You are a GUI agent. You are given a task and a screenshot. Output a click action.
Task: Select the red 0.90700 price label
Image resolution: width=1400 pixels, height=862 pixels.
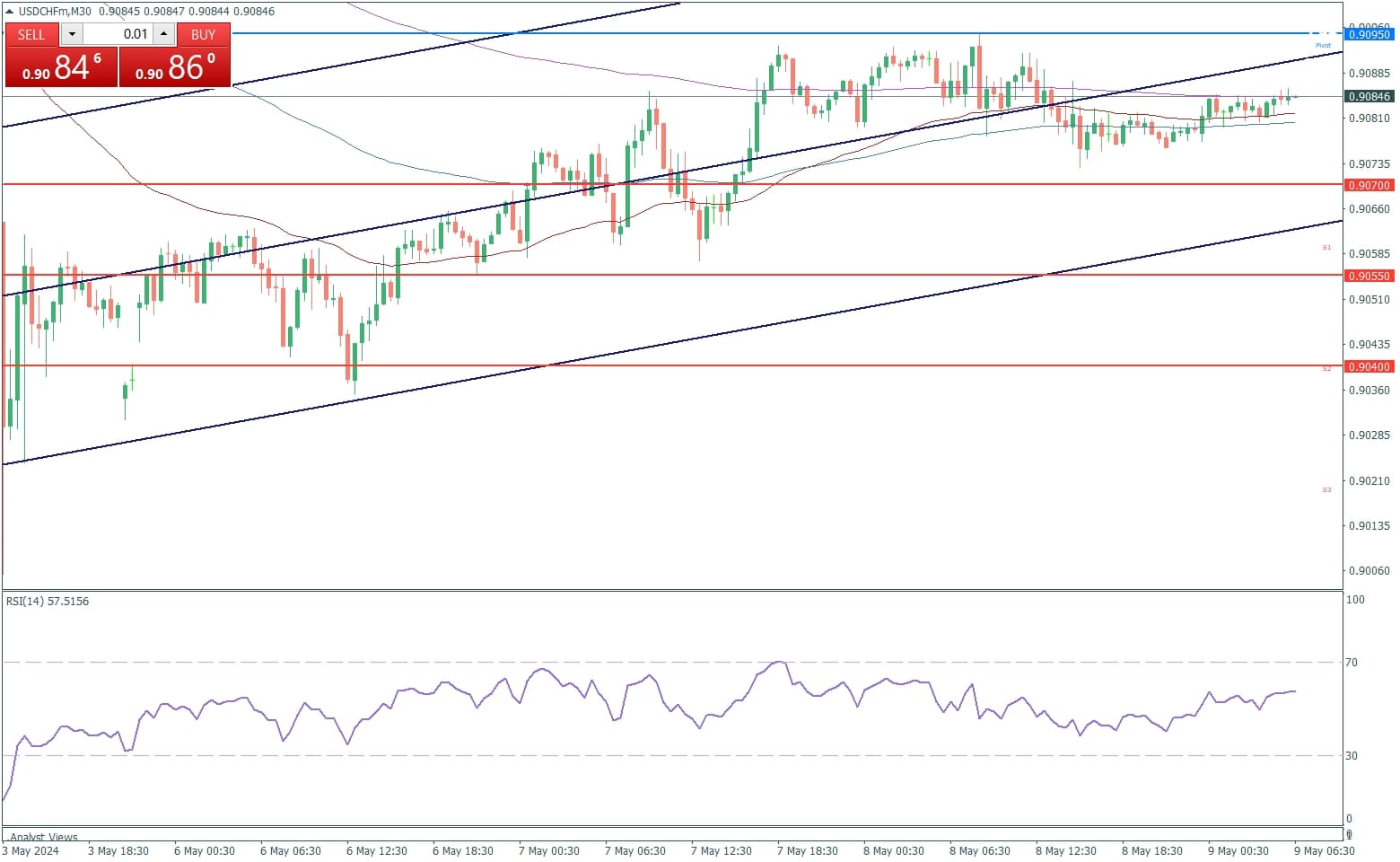[x=1369, y=185]
